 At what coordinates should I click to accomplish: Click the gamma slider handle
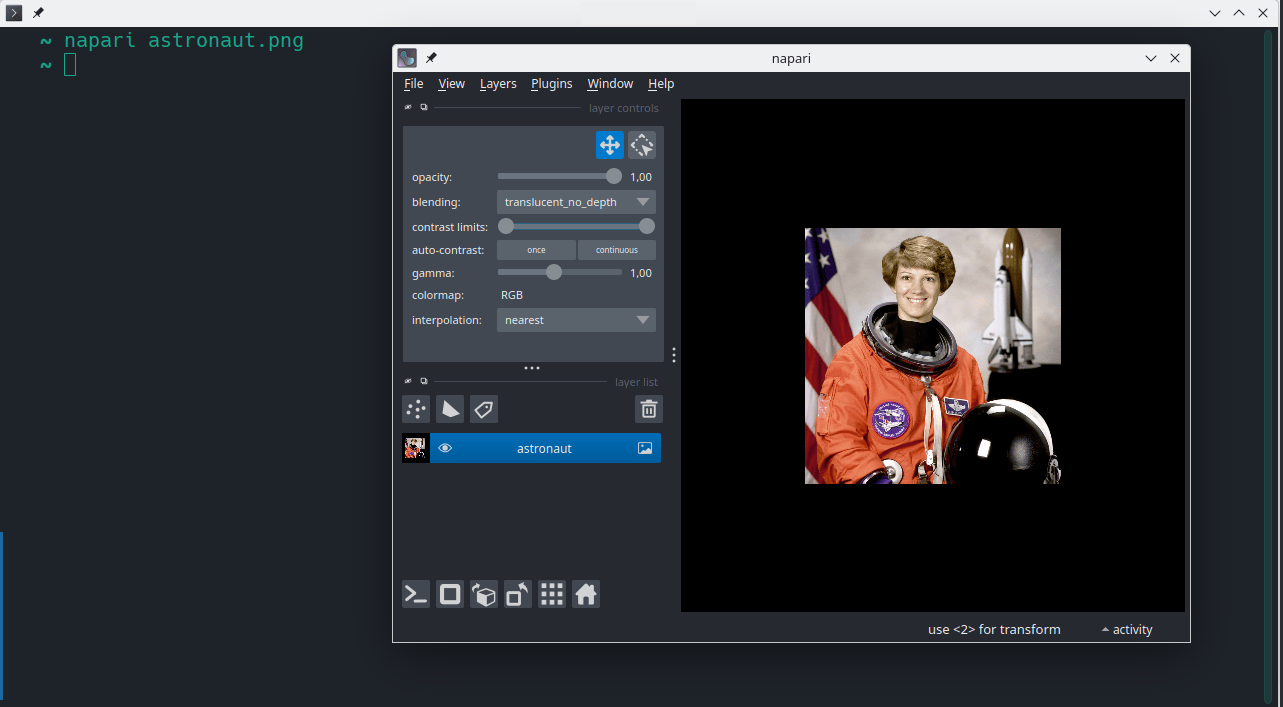click(554, 272)
